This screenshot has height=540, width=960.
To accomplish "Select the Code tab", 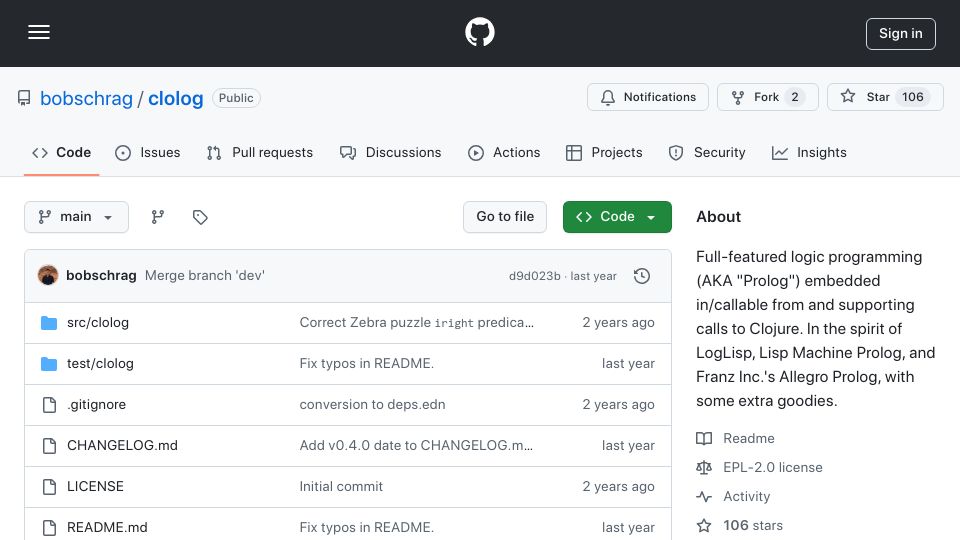I will click(x=61, y=152).
